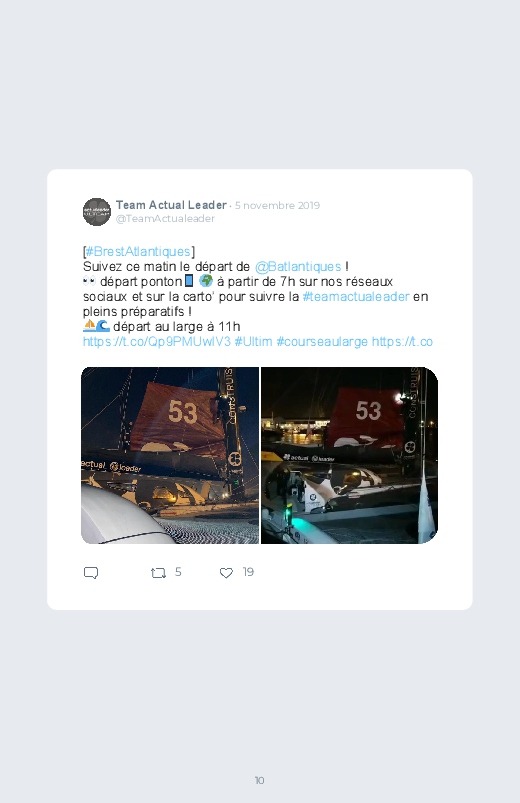Open the @Batlantiques mention
520x803 pixels.
[x=298, y=267]
